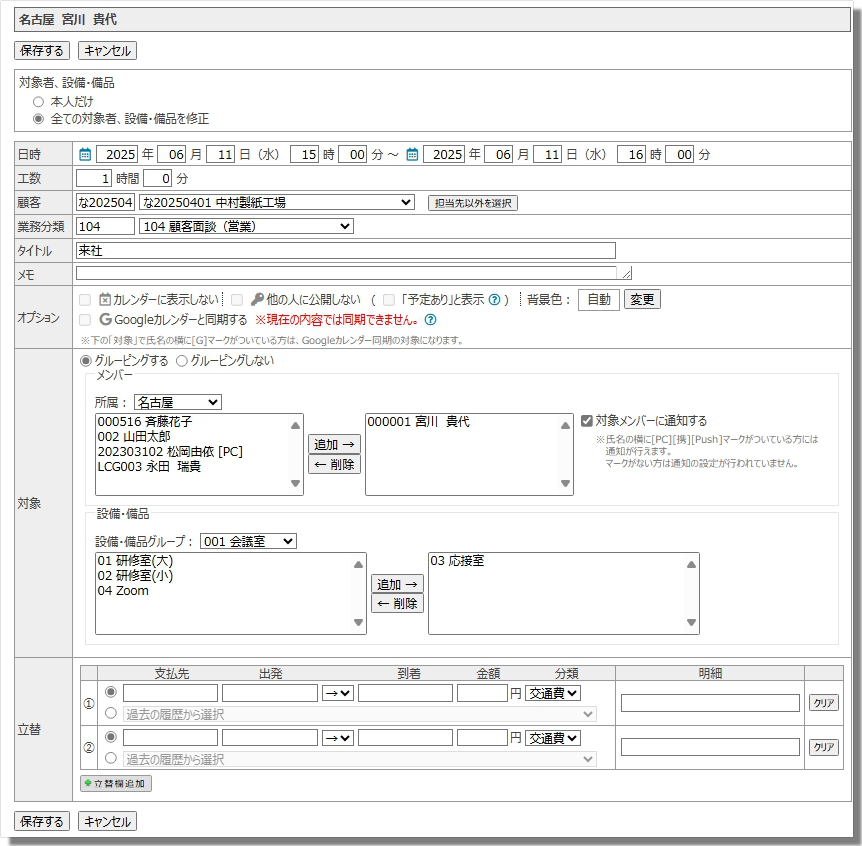This screenshot has width=862, height=846.
Task: Select row ① history radio button
Action: (x=111, y=712)
